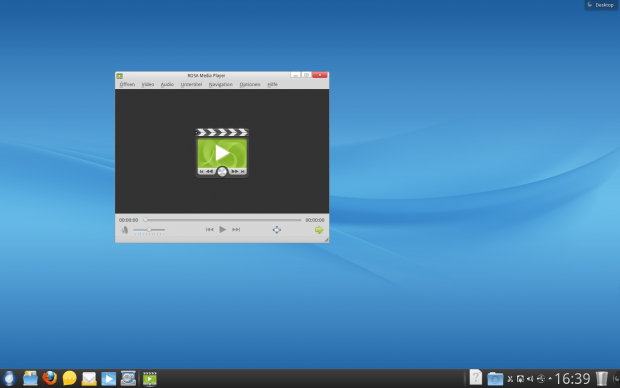Image resolution: width=620 pixels, height=388 pixels.
Task: Open the system volume tray icon
Action: pyautogui.click(x=530, y=379)
